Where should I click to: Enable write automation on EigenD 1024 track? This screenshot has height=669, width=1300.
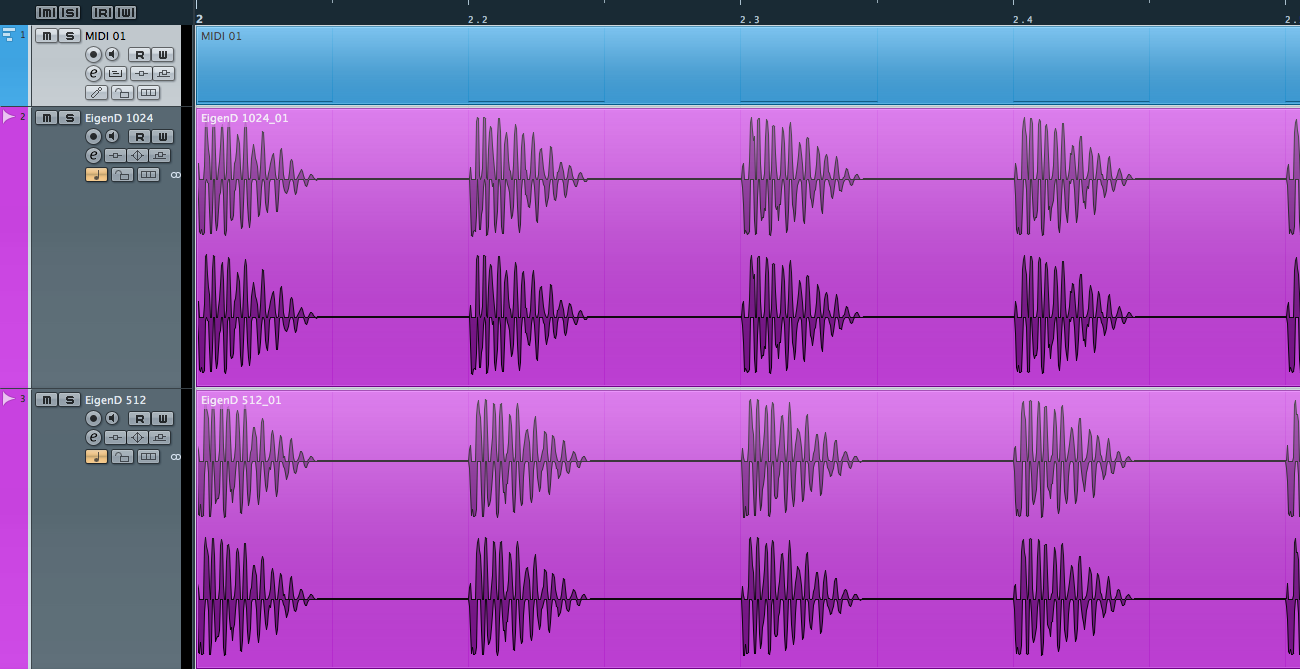[x=162, y=137]
